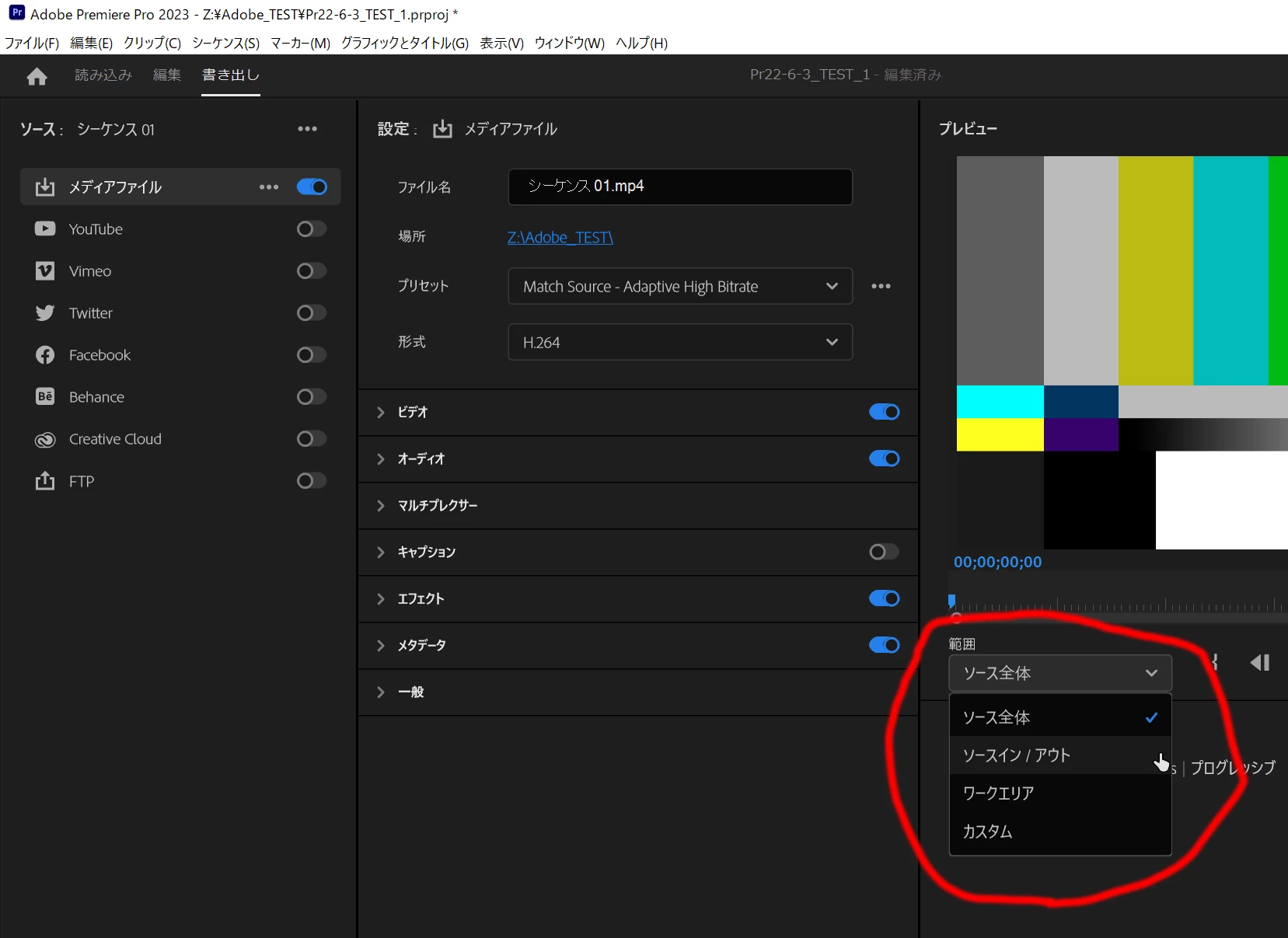Turn off the オーディオ section toggle
Image resolution: width=1288 pixels, height=938 pixels.
[884, 459]
